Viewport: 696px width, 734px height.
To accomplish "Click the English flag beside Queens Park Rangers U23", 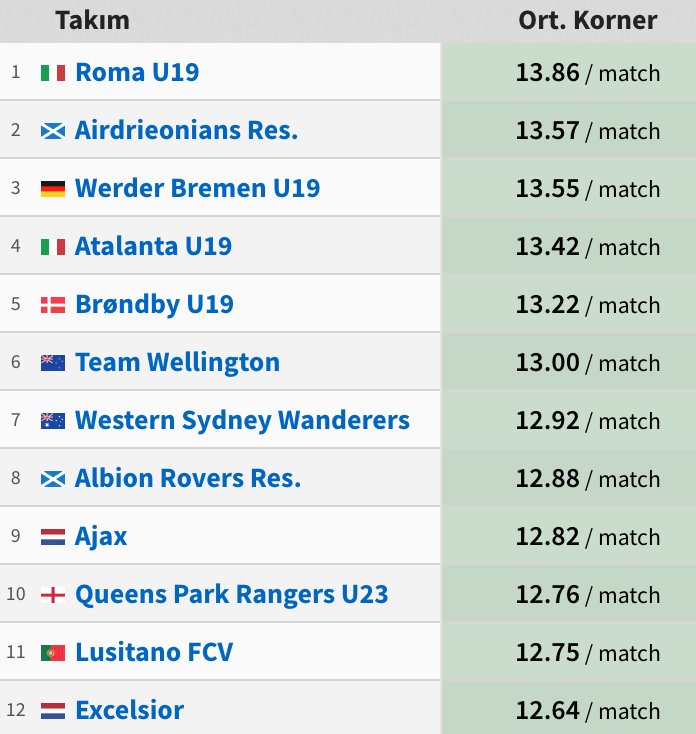I will click(53, 595).
